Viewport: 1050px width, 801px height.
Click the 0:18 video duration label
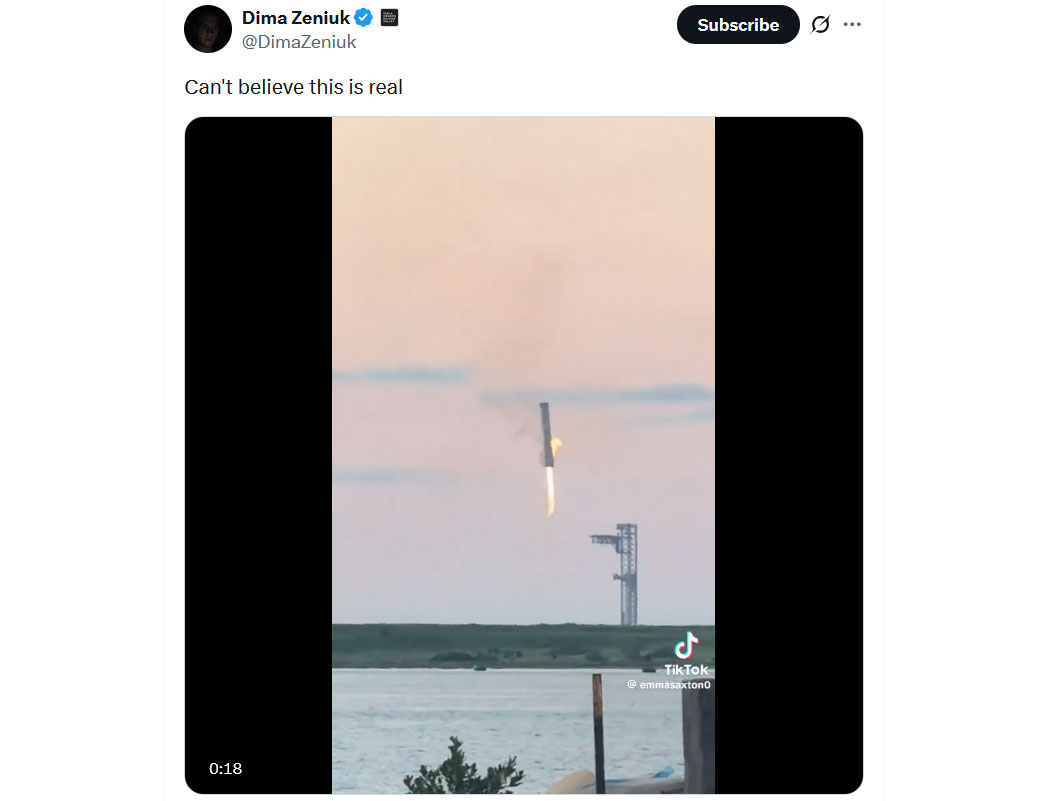[225, 768]
